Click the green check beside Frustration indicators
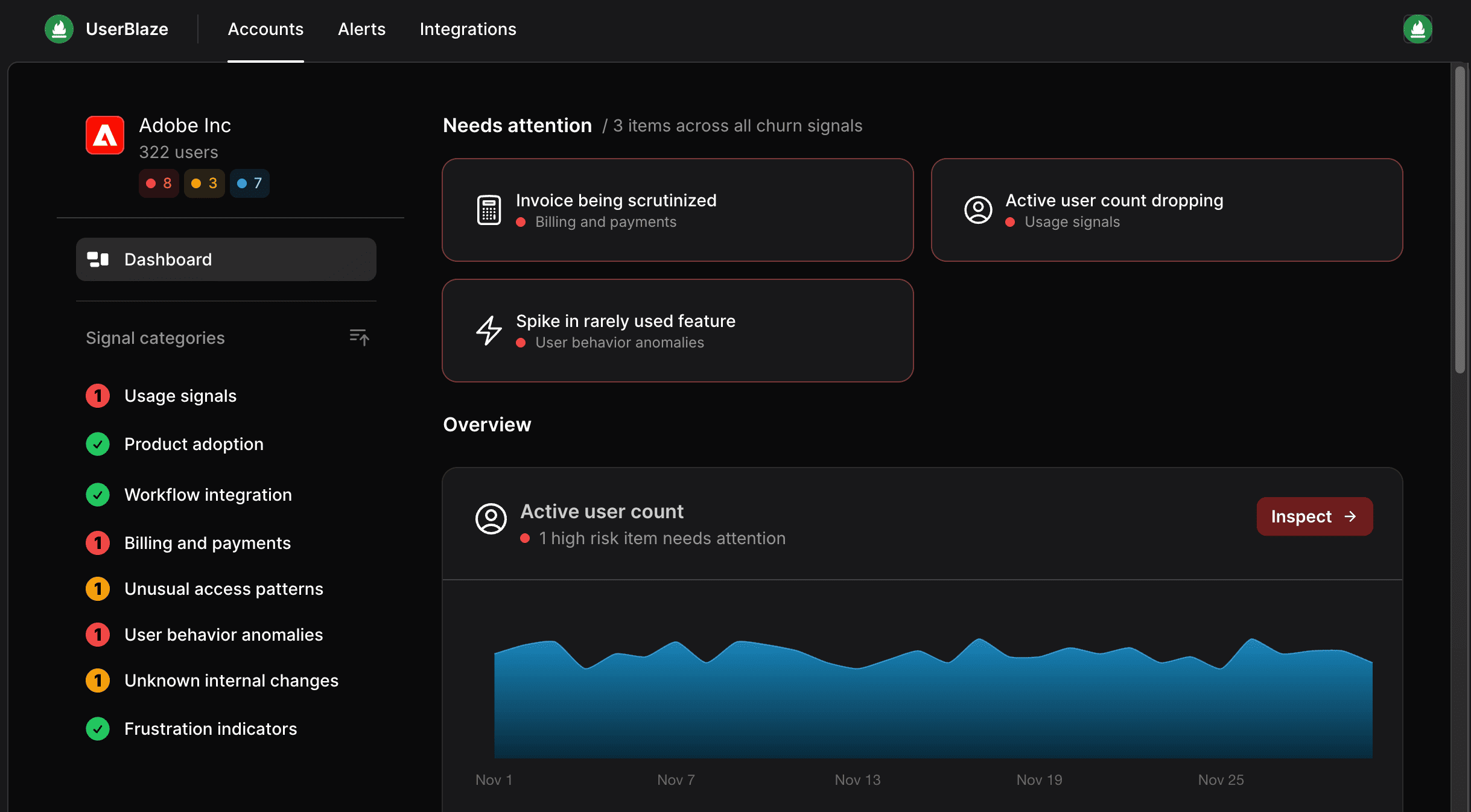 (98, 729)
